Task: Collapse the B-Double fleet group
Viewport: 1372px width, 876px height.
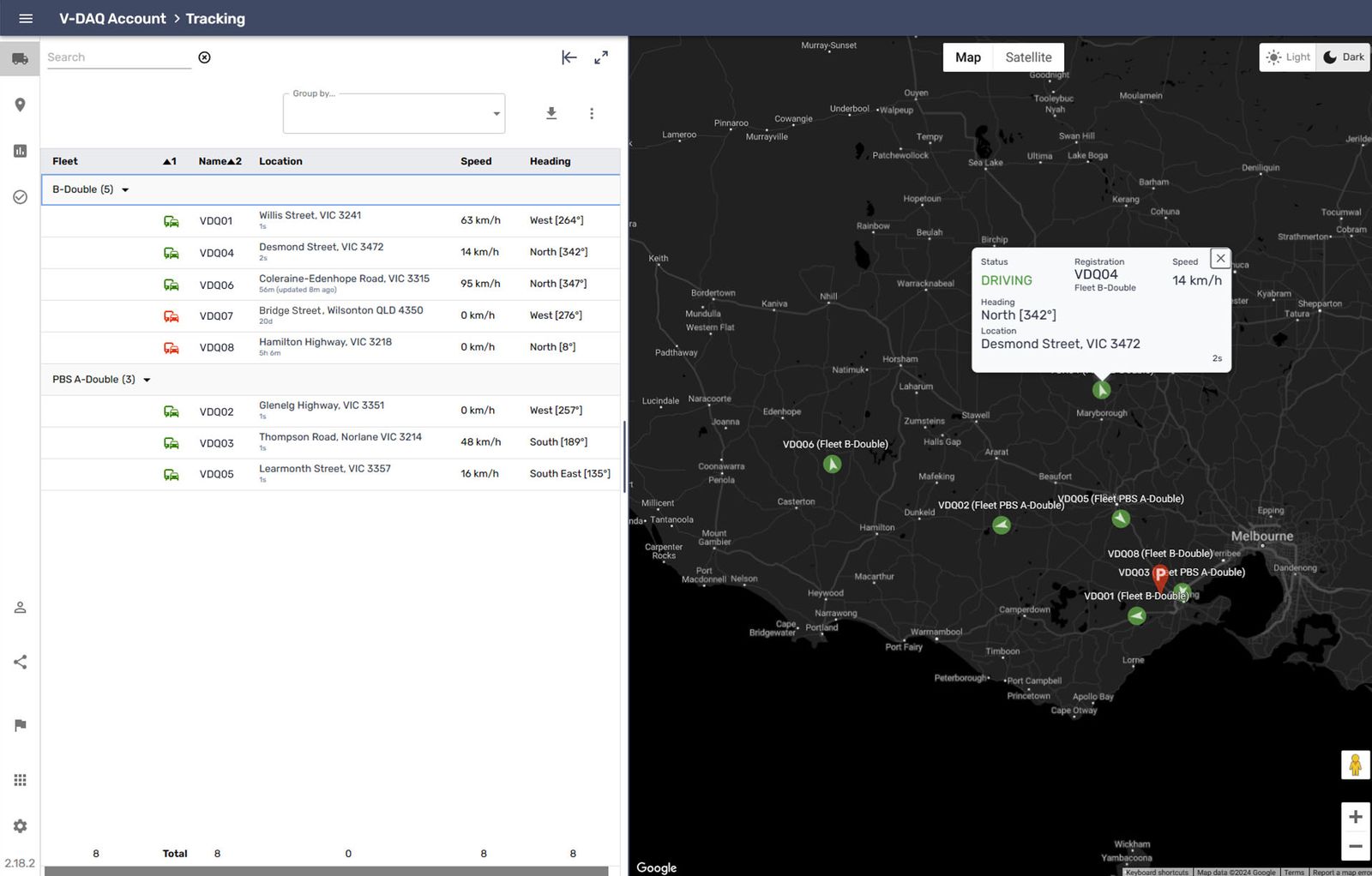Action: click(125, 189)
